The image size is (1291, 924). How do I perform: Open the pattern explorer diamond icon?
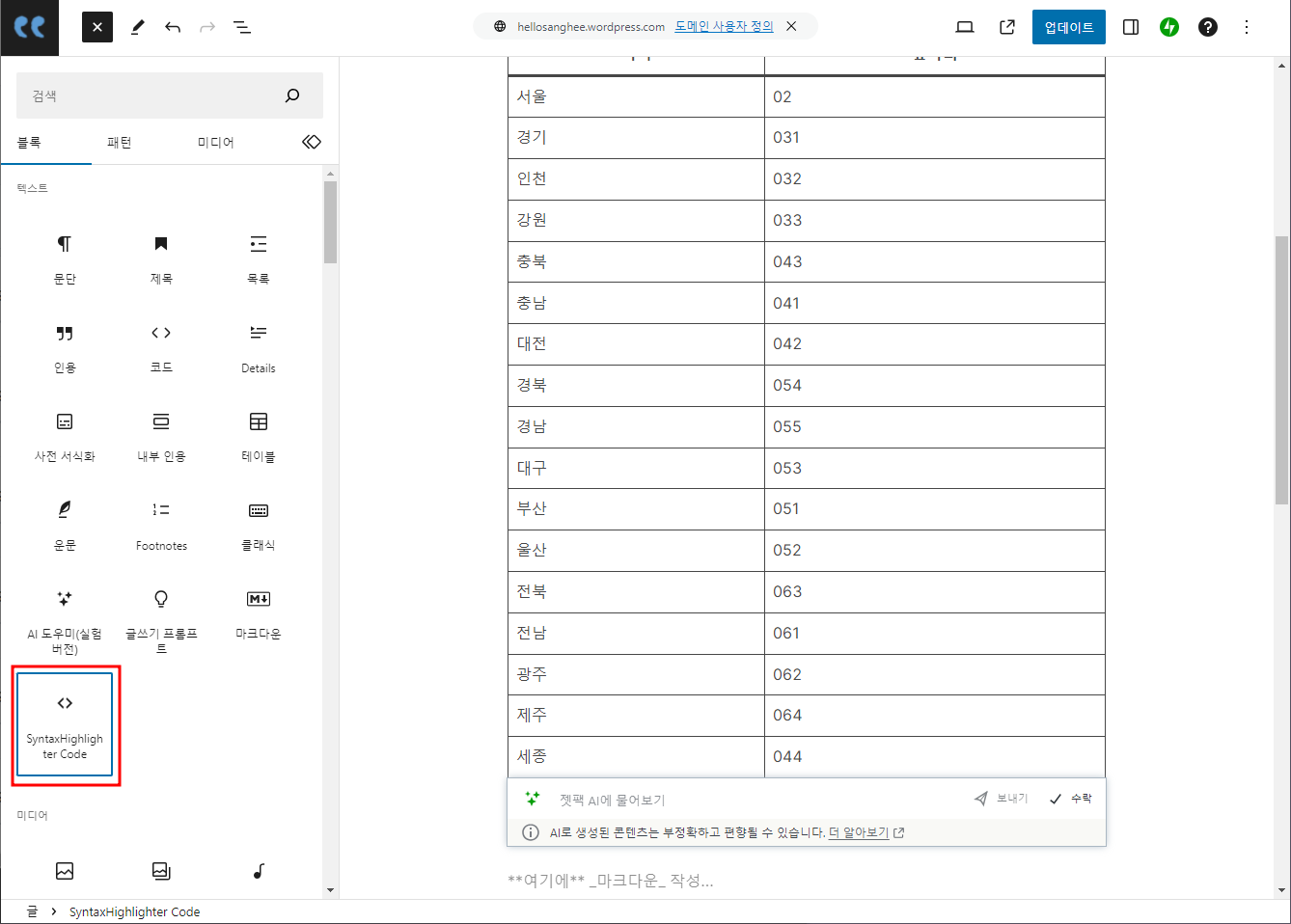[x=312, y=142]
